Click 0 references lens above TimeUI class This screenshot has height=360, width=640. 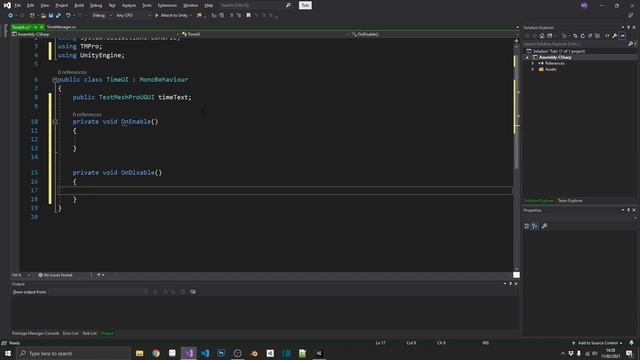point(72,72)
